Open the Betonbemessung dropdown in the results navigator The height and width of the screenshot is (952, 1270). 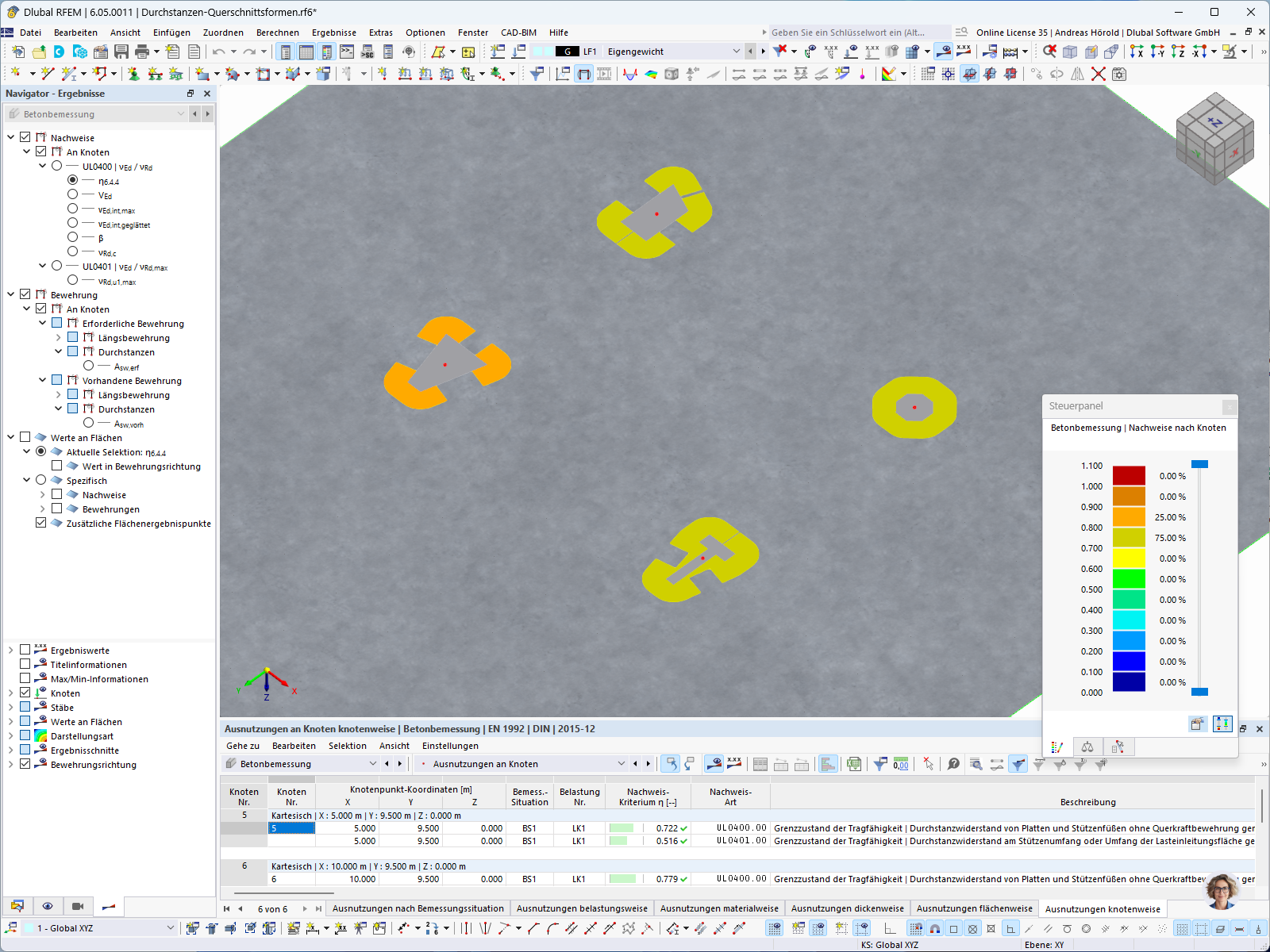tap(179, 113)
